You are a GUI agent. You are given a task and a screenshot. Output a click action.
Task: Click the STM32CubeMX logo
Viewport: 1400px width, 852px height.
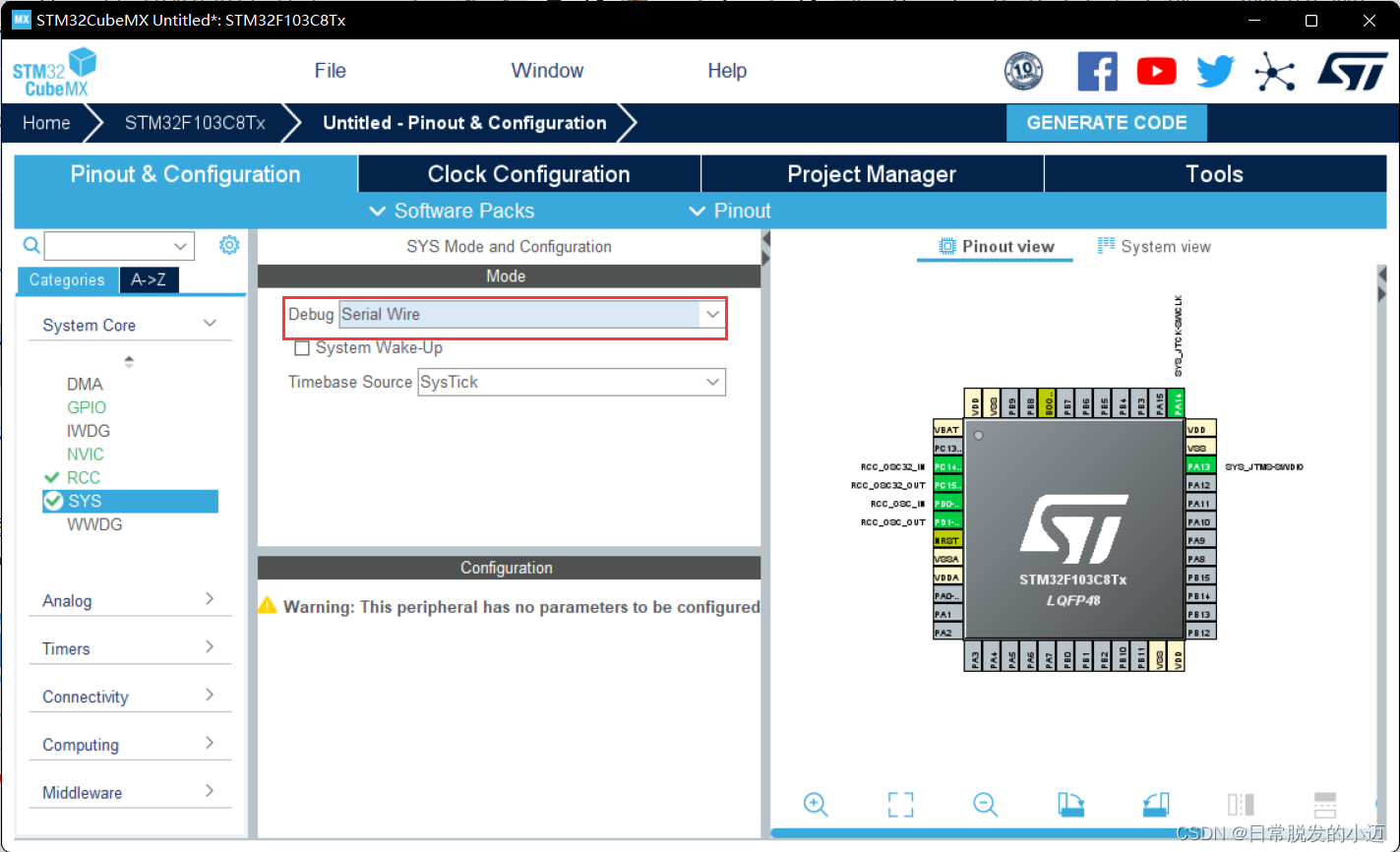tap(54, 73)
